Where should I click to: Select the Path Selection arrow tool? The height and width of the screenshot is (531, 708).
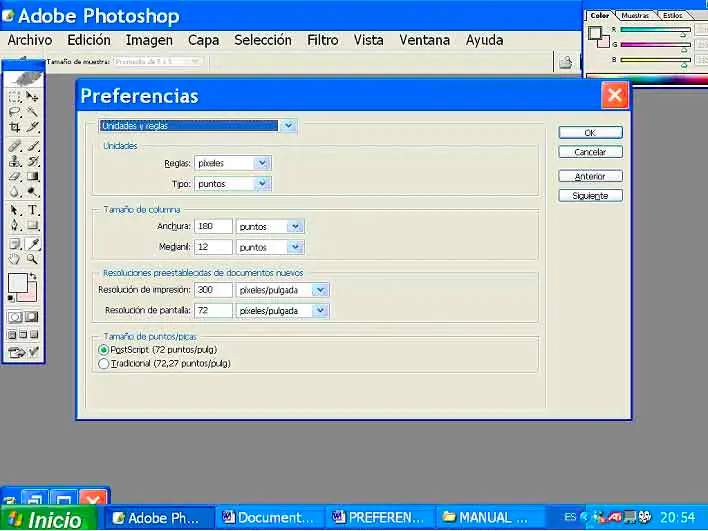[14, 210]
